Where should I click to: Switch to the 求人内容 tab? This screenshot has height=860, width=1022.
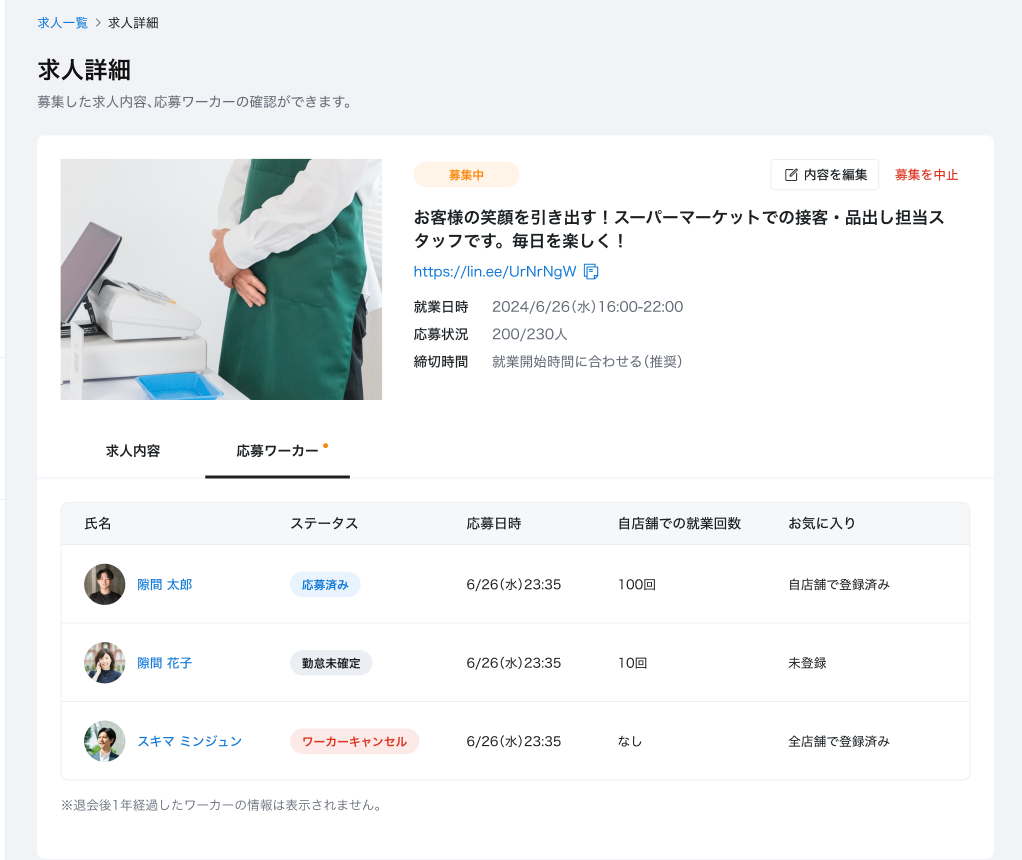click(x=133, y=451)
